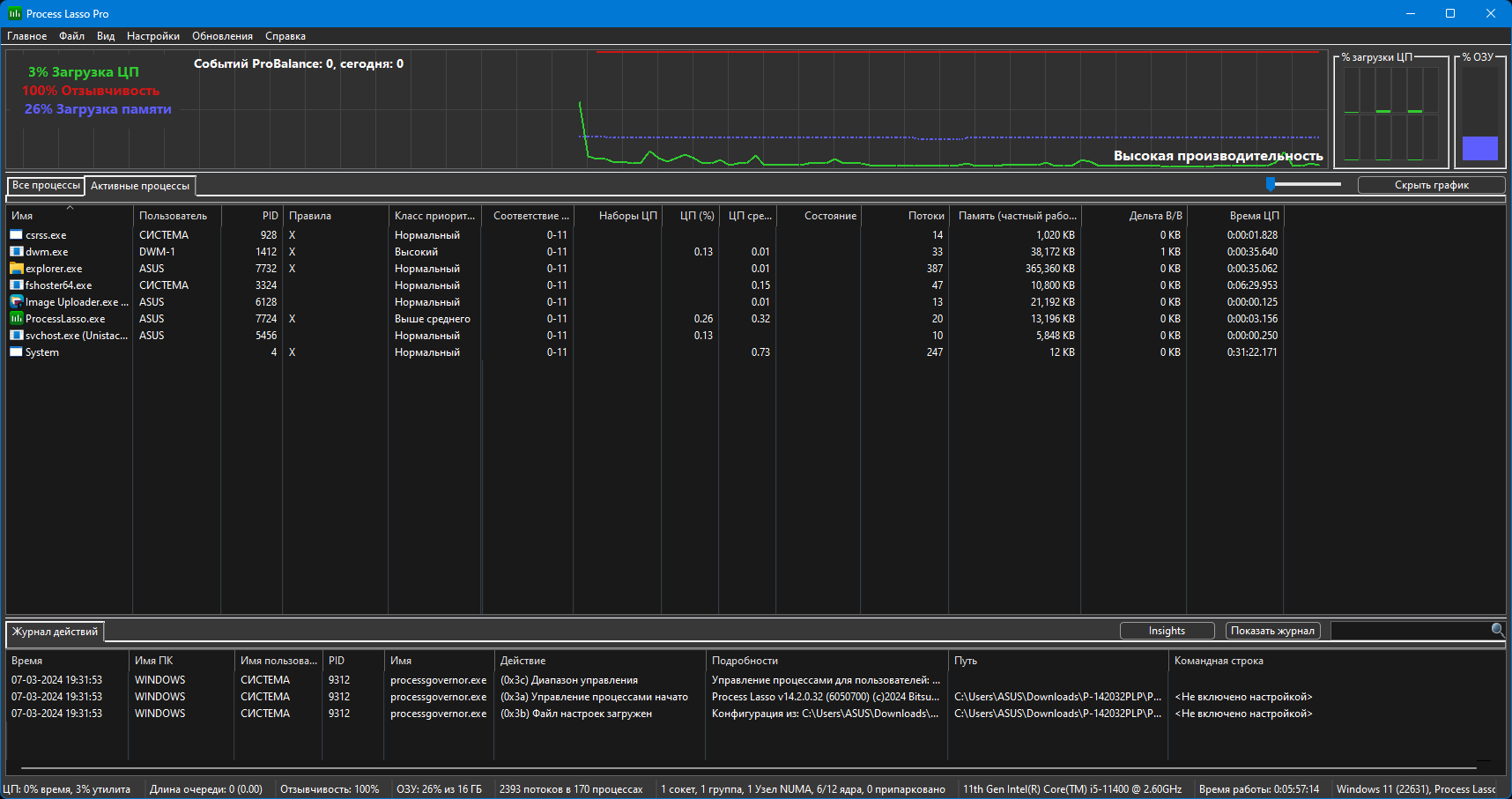Click the 365,360 KB memory value
Viewport: 1512px width, 799px height.
point(1050,269)
